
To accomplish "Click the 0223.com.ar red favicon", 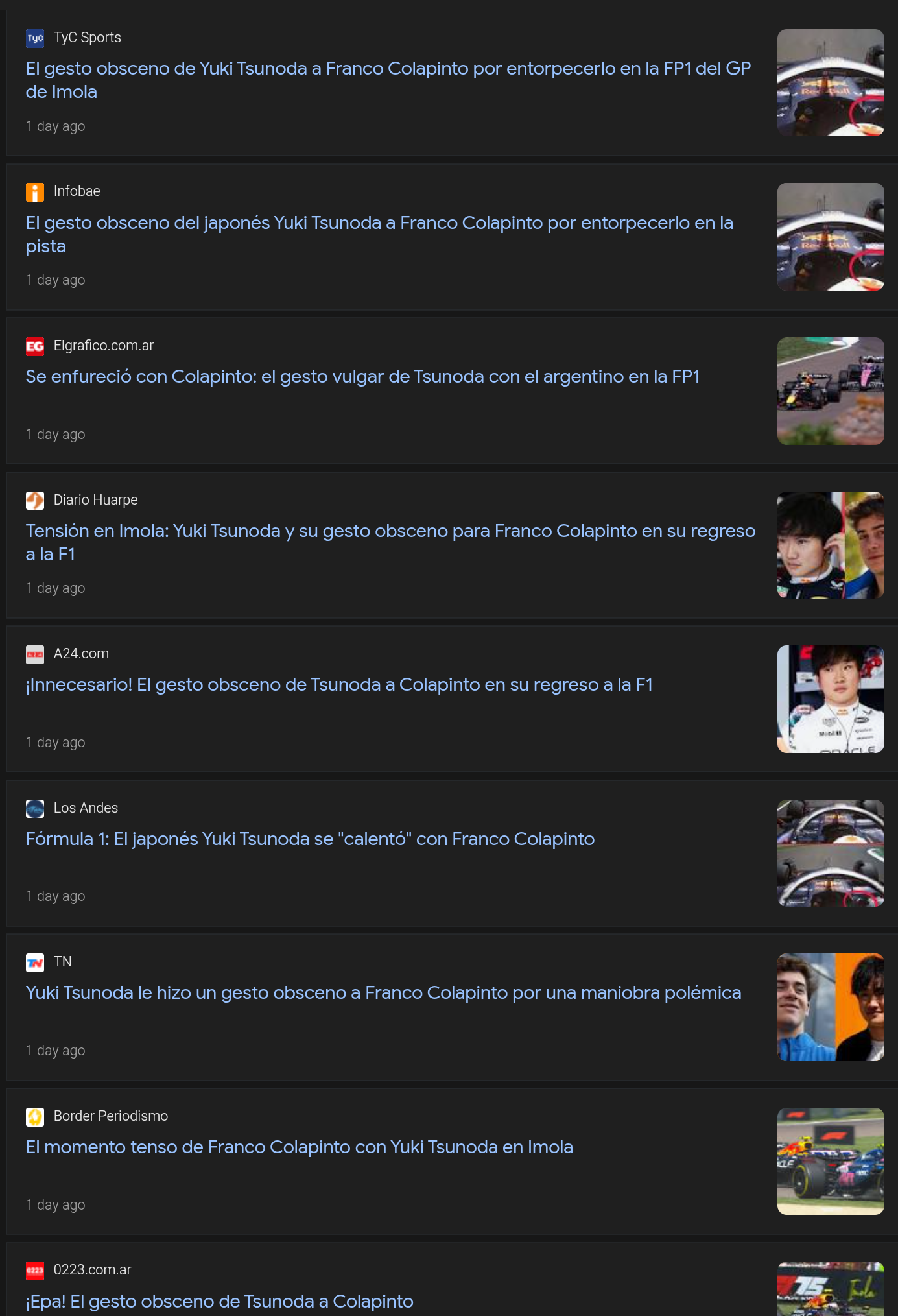I will click(35, 1271).
